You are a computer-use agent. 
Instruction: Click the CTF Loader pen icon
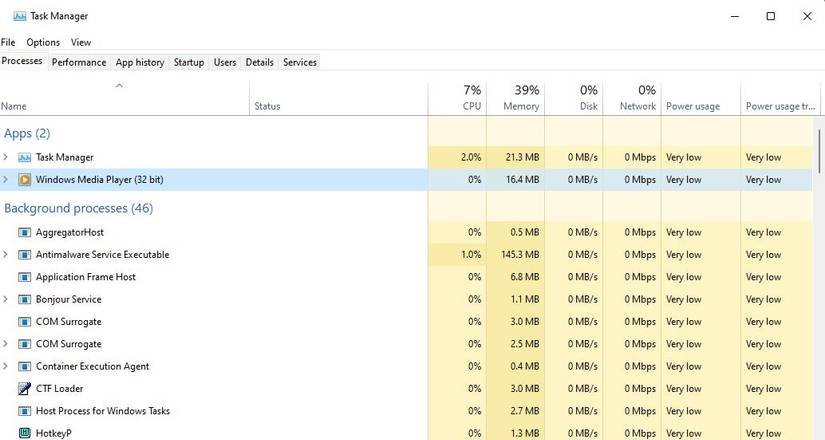(x=24, y=388)
